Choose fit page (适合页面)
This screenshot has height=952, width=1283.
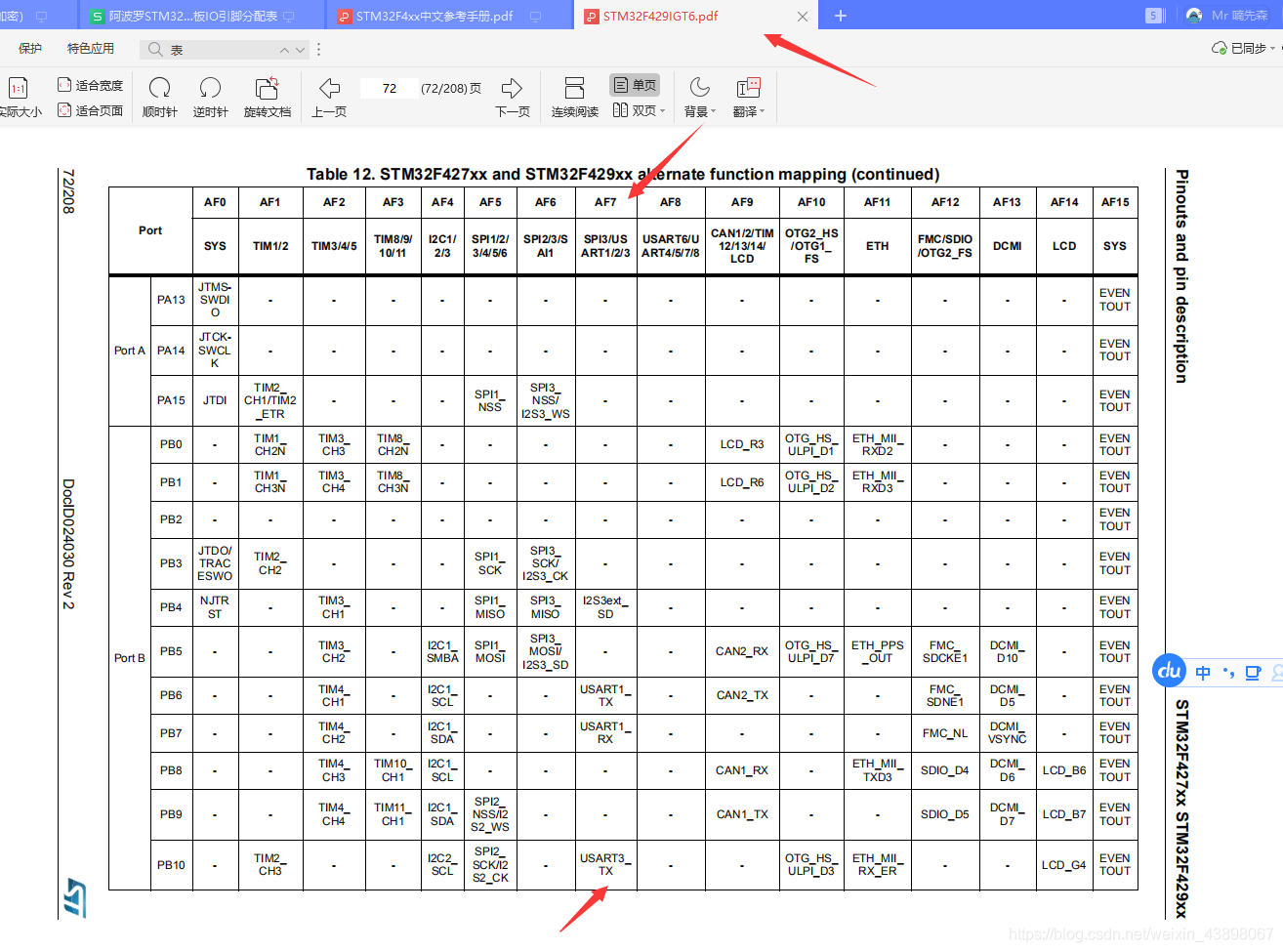pos(91,110)
